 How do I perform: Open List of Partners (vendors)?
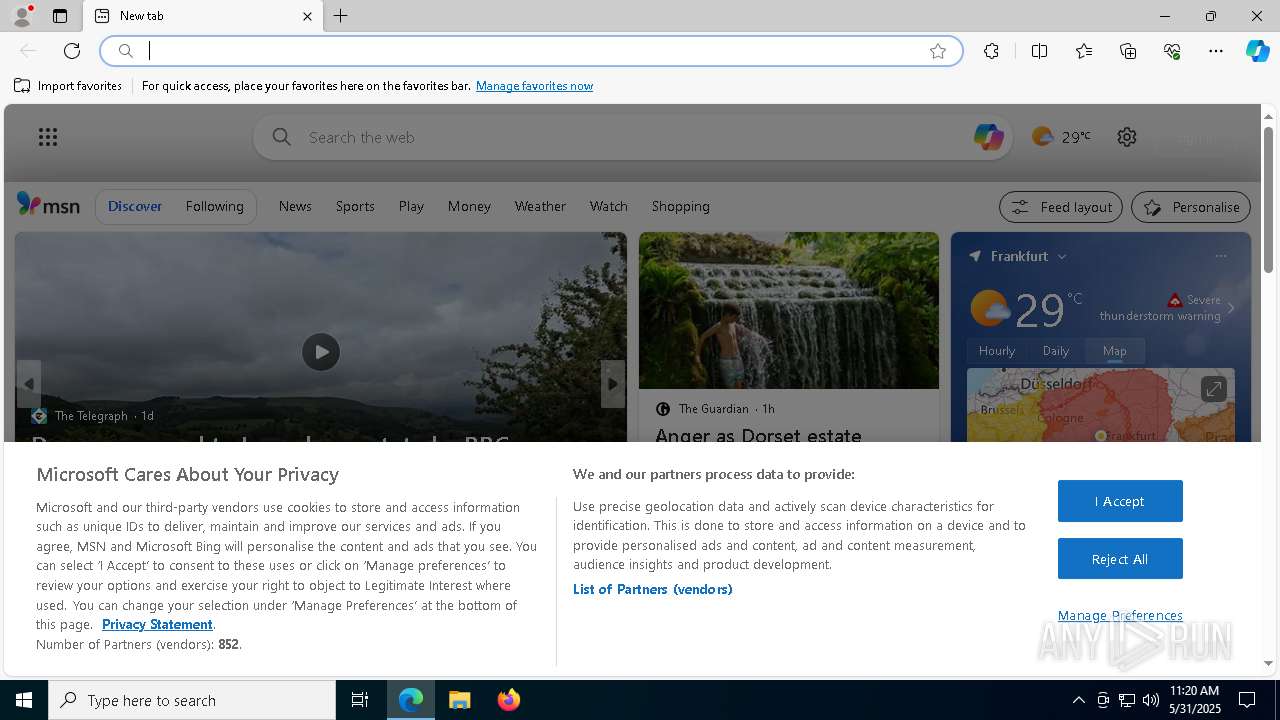point(652,589)
